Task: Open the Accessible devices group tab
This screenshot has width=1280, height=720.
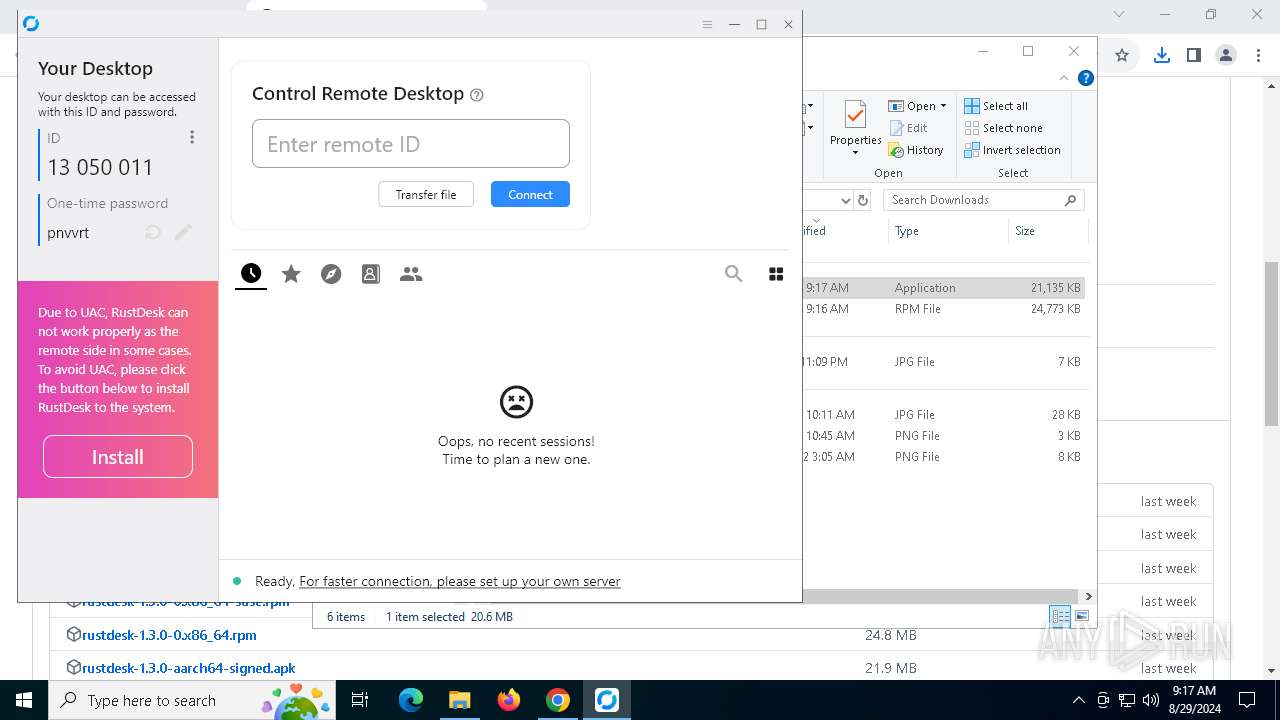Action: coord(411,273)
